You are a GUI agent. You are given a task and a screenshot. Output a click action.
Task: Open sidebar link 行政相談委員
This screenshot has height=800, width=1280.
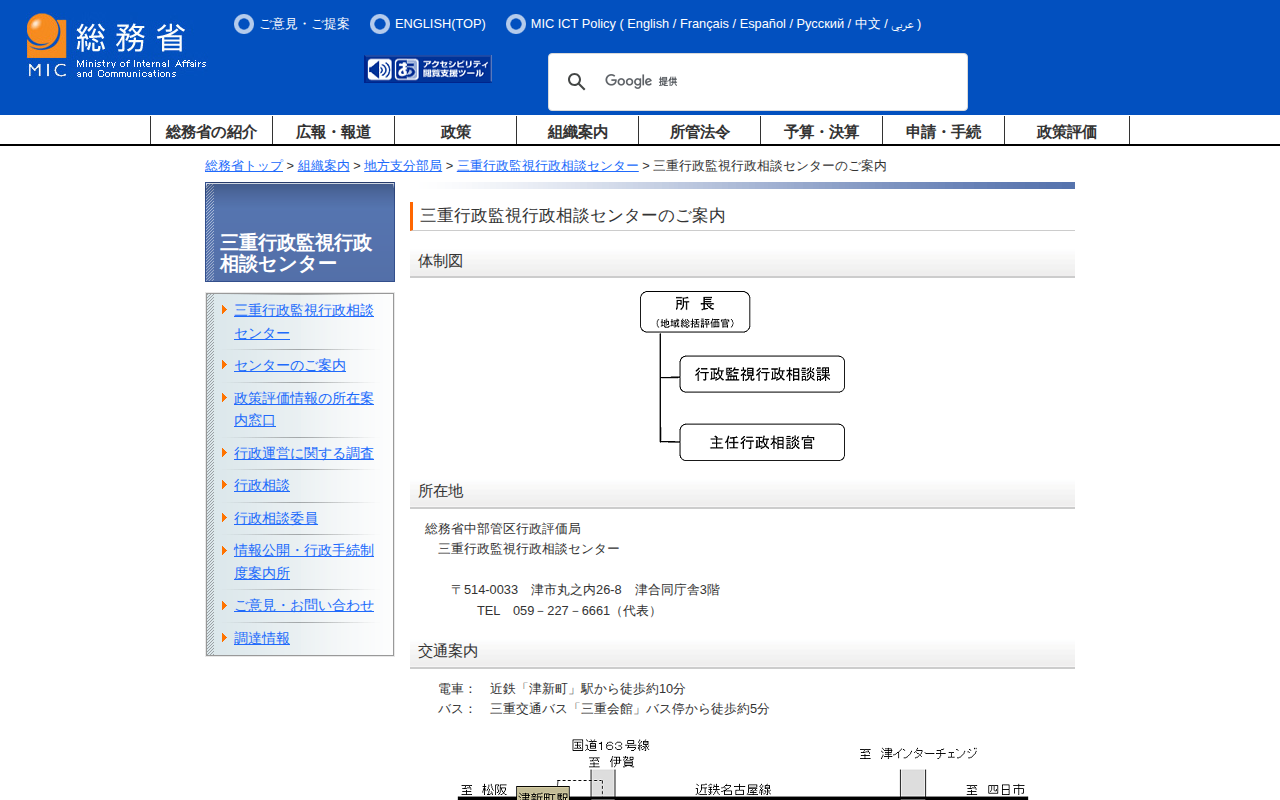[x=276, y=518]
